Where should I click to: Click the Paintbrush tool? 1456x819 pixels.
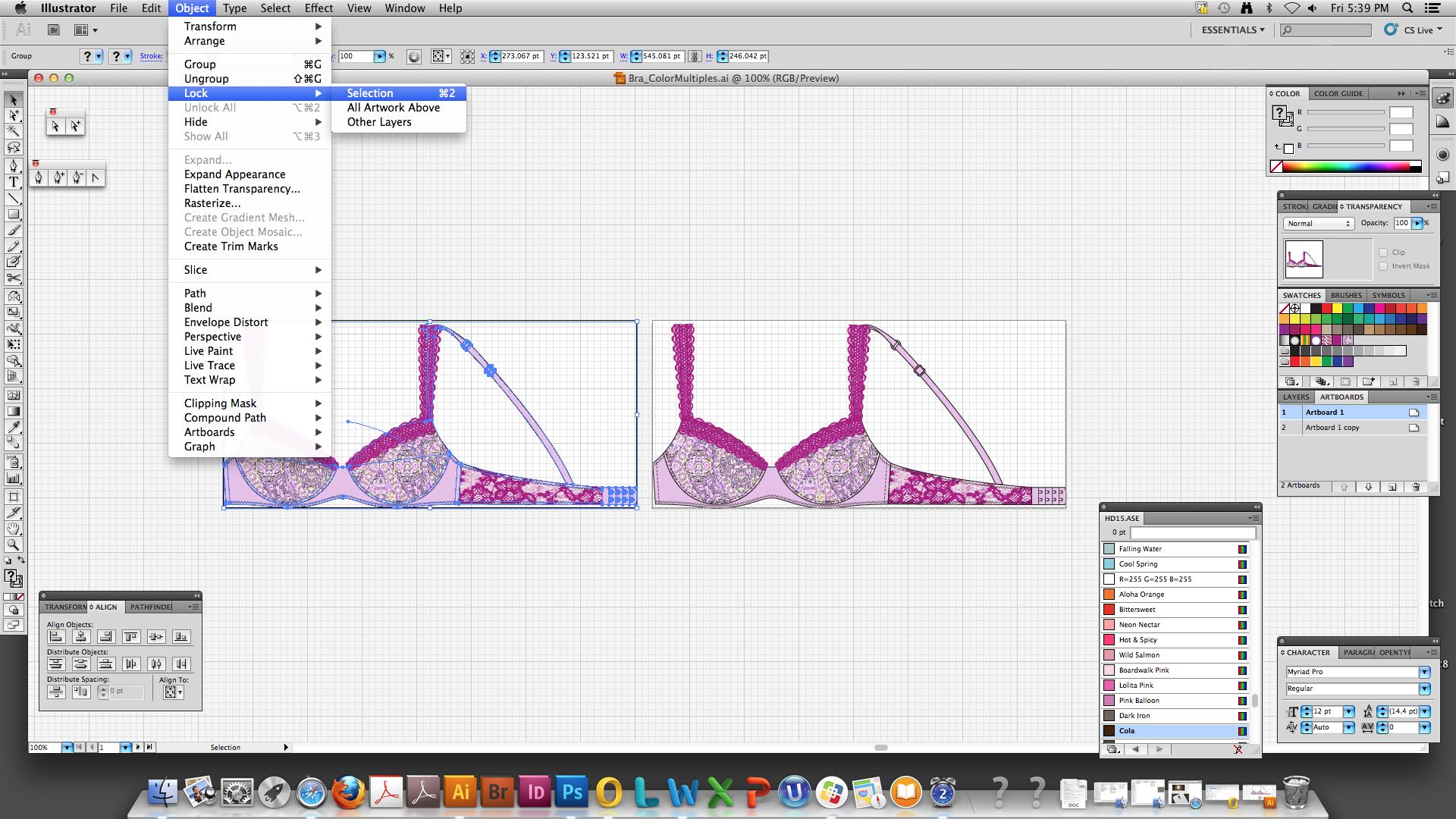pyautogui.click(x=13, y=231)
